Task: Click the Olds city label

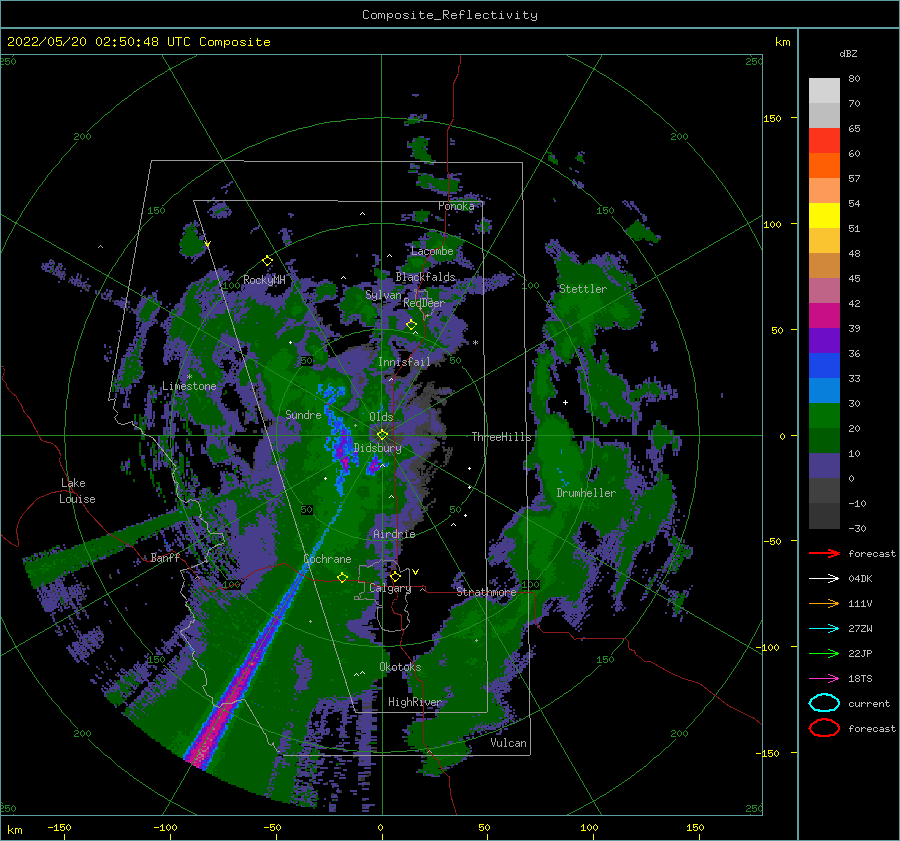Action: [x=381, y=417]
